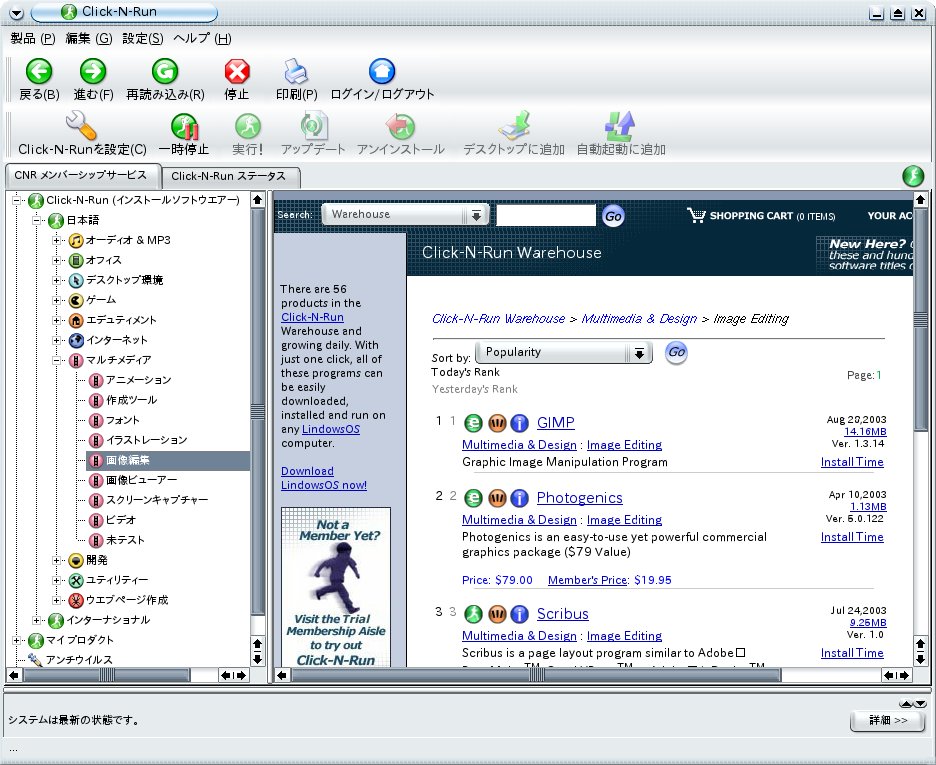Open the 設定(S) menu

point(143,39)
